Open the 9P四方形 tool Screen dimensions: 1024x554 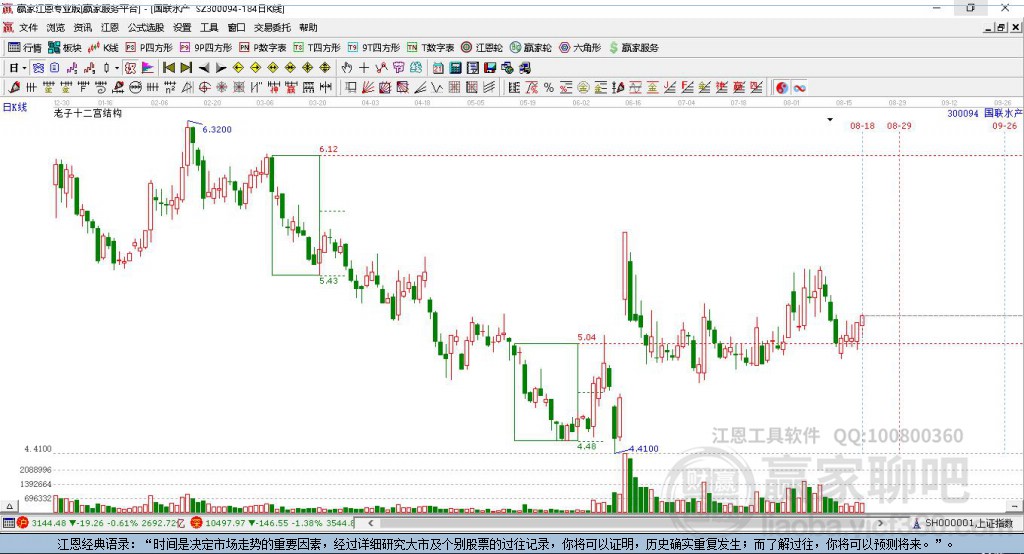pos(206,48)
